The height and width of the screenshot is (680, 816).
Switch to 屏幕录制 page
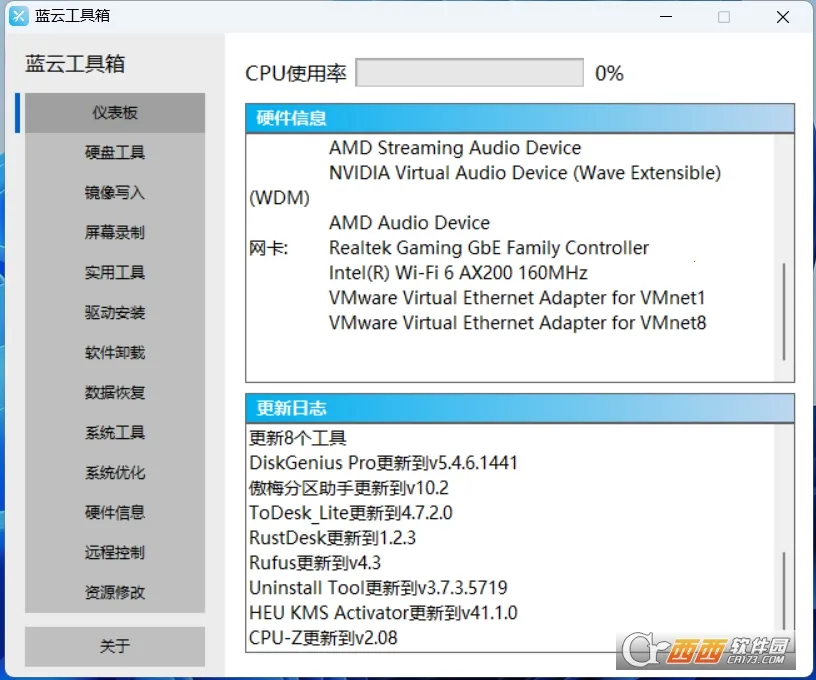click(115, 233)
